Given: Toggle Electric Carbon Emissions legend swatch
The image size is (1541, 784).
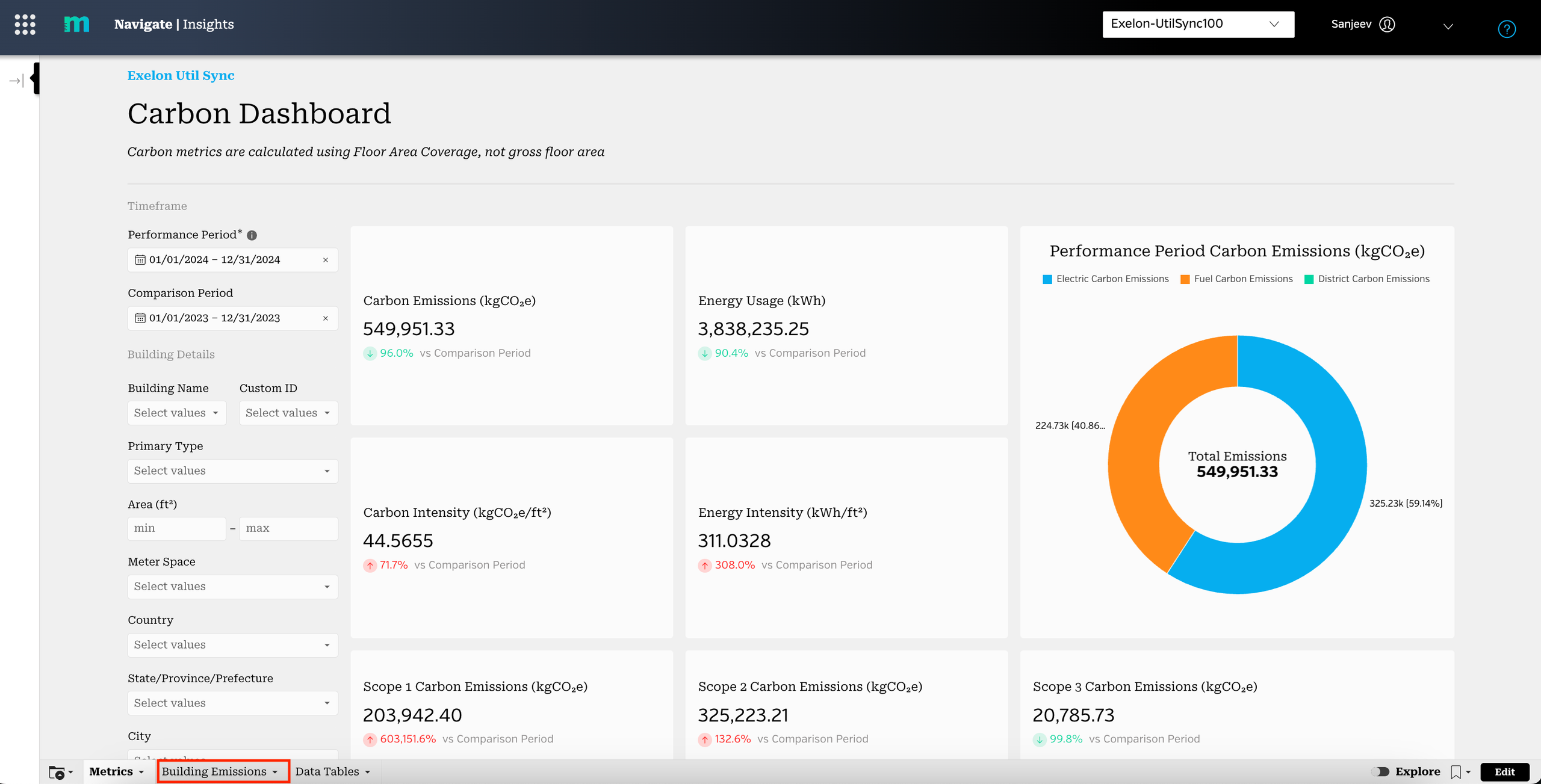Looking at the screenshot, I should (1047, 279).
